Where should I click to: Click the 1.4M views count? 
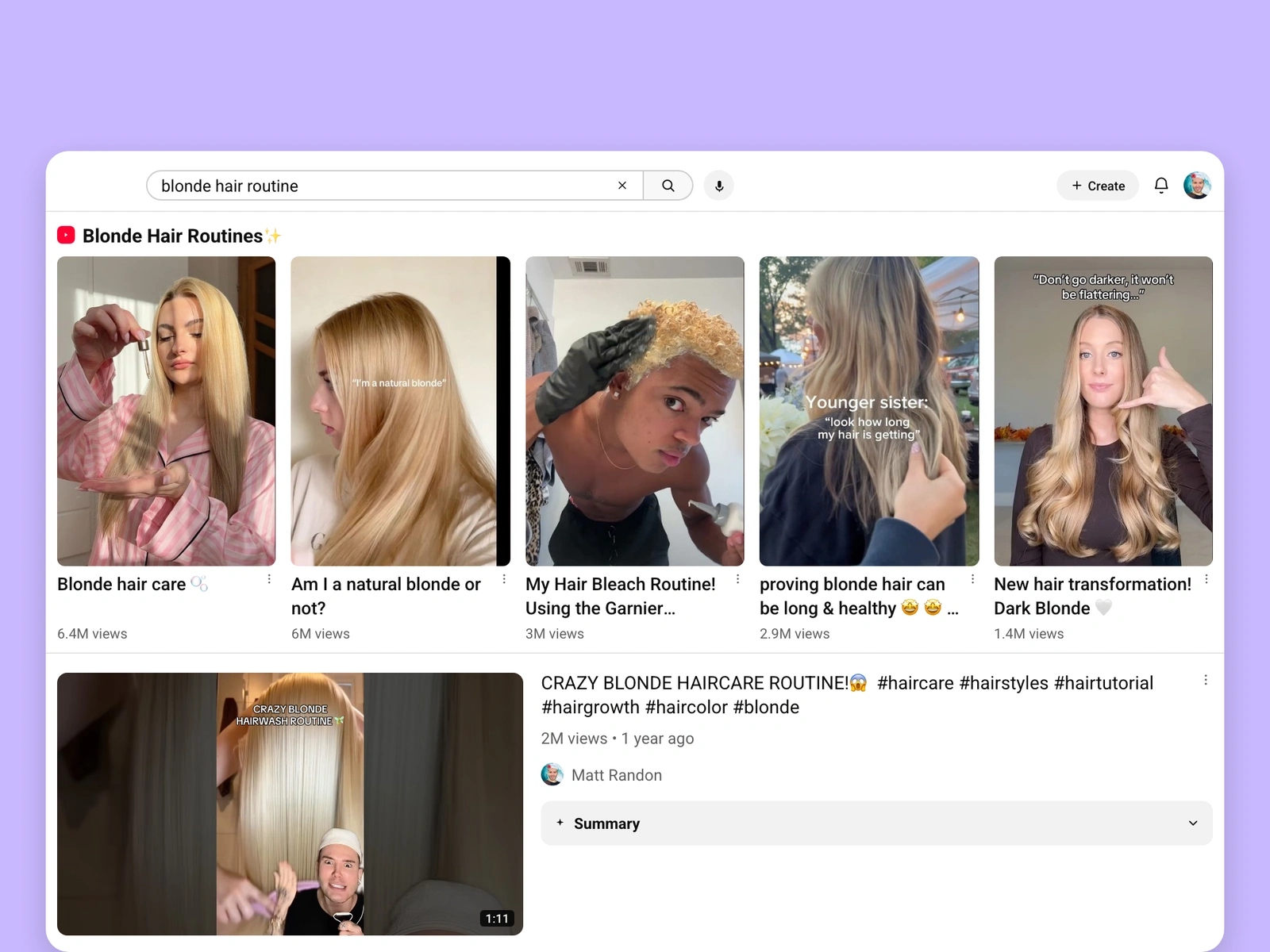1029,634
